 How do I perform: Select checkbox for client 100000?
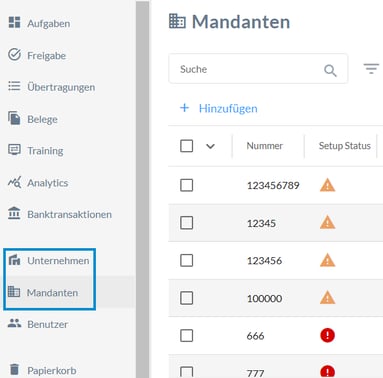point(186,298)
